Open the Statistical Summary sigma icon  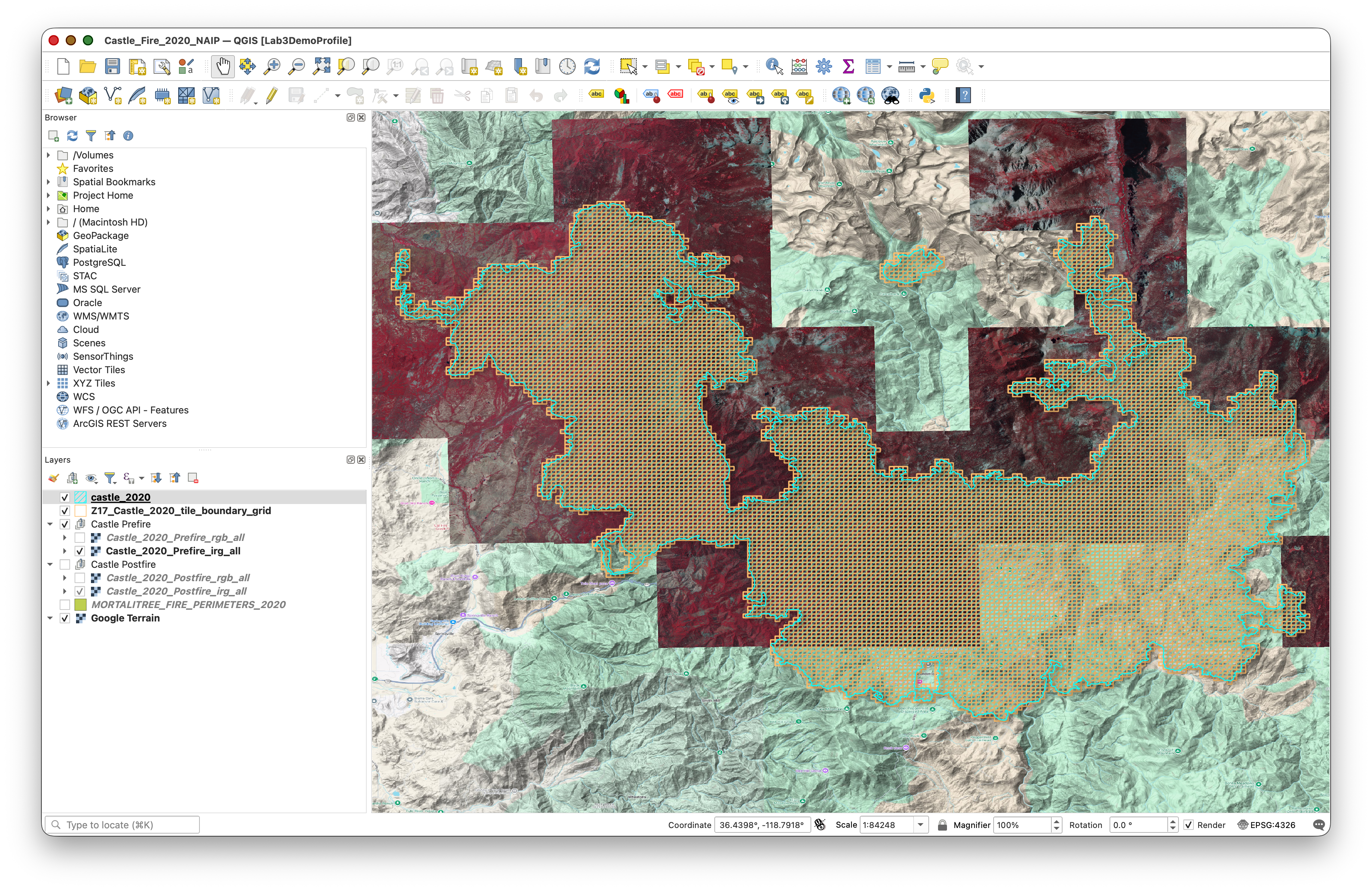pyautogui.click(x=848, y=66)
